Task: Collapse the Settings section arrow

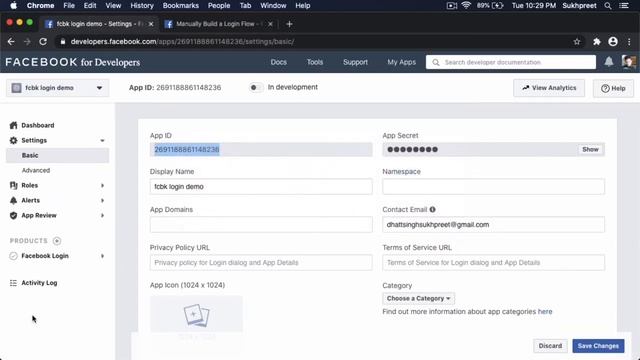Action: click(x=102, y=140)
